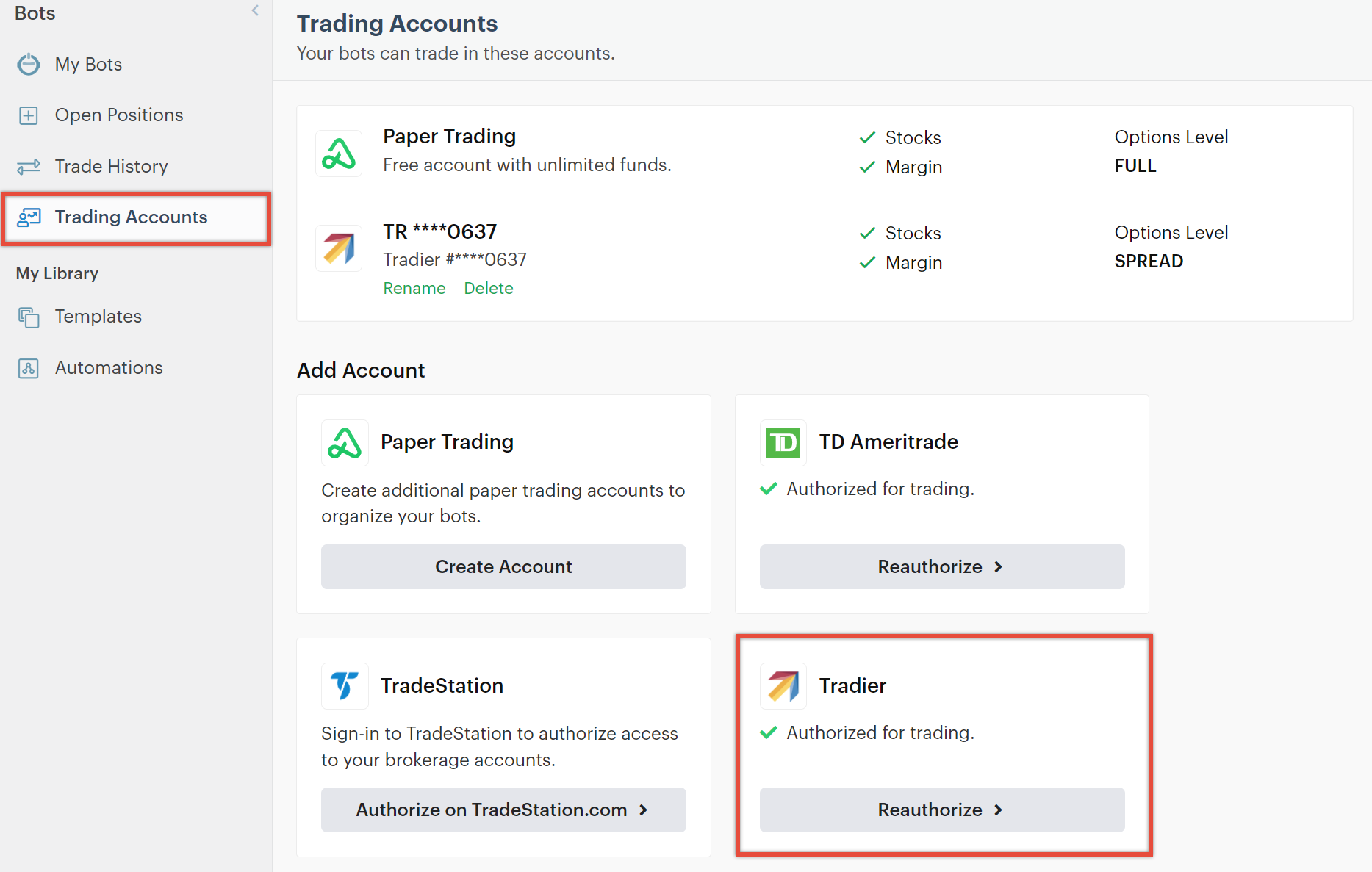Image resolution: width=1372 pixels, height=872 pixels.
Task: Delete the Tradier account
Action: (488, 287)
